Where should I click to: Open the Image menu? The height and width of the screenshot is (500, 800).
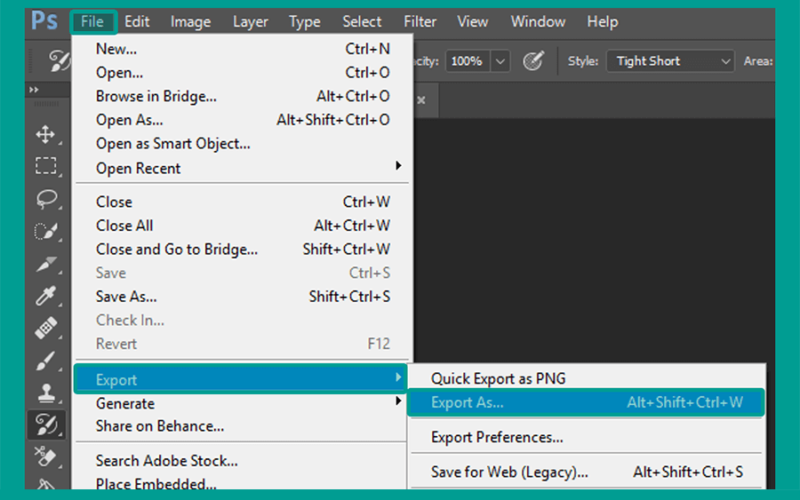coord(190,21)
